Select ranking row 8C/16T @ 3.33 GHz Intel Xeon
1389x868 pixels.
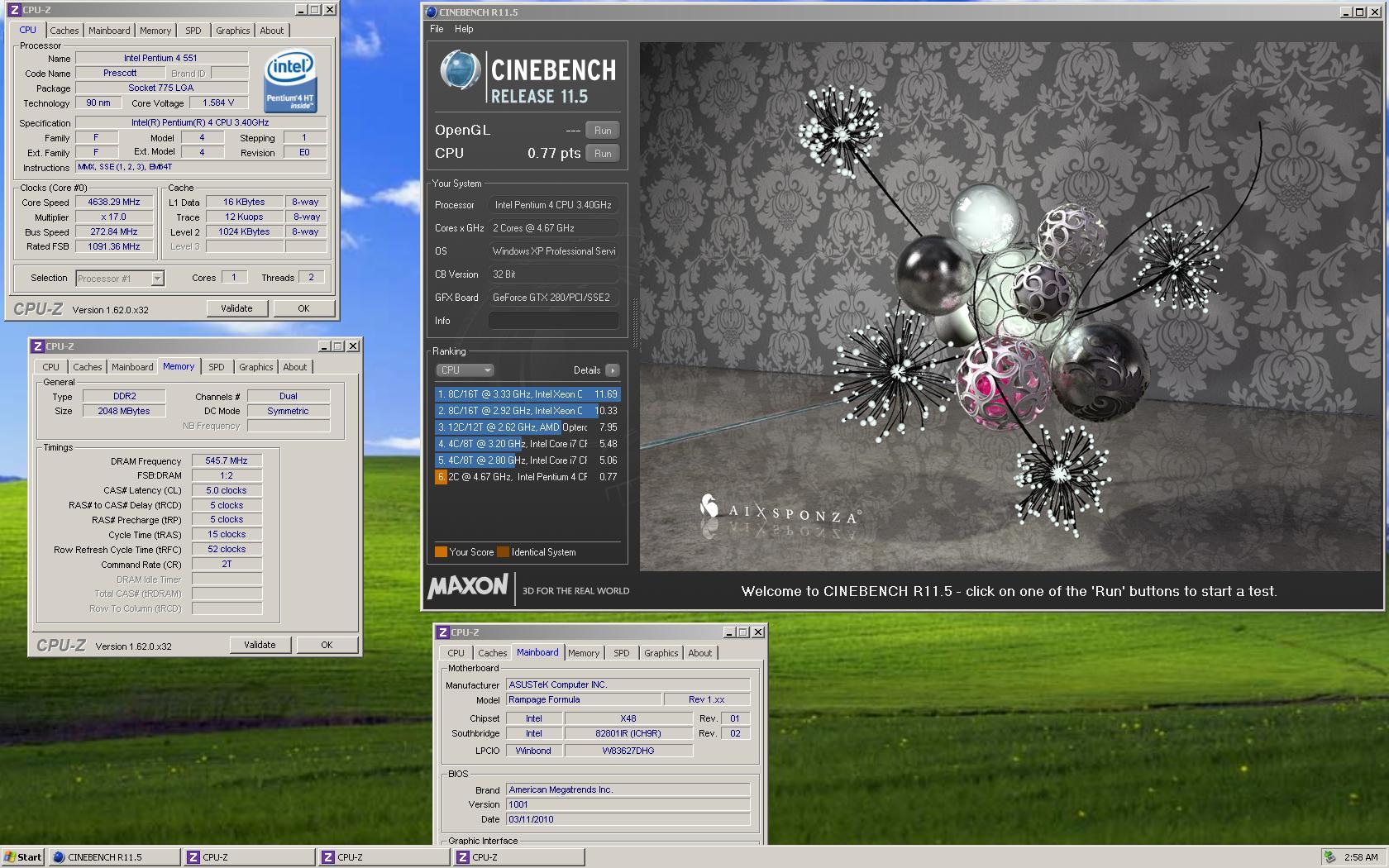click(x=527, y=394)
